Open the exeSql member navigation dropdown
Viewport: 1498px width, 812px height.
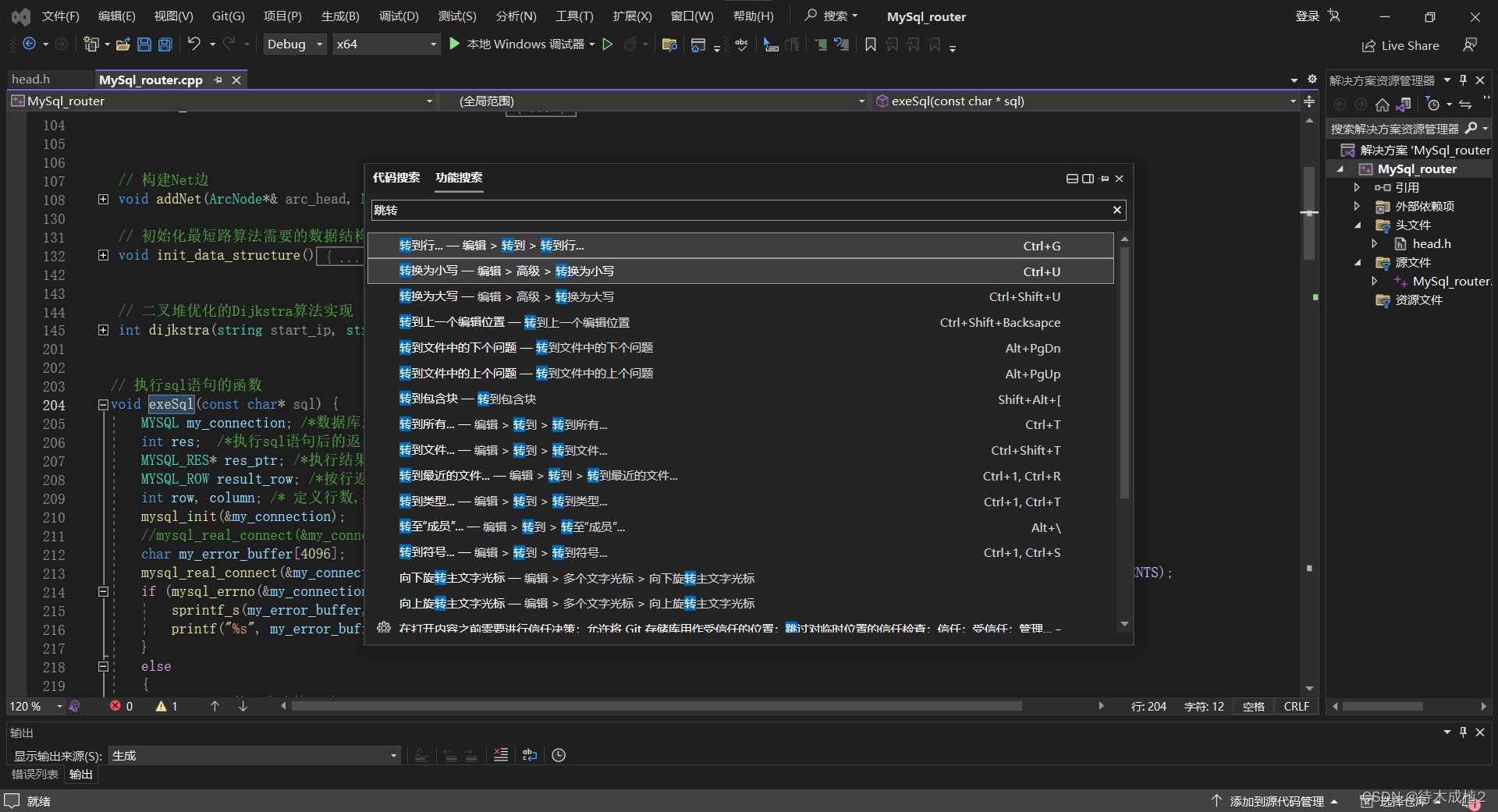pos(1086,101)
